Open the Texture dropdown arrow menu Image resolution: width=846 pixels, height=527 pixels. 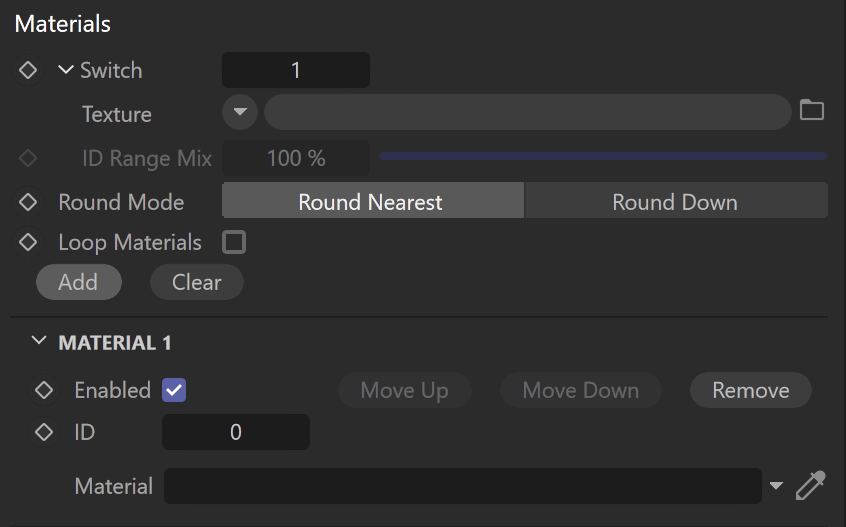(x=240, y=112)
